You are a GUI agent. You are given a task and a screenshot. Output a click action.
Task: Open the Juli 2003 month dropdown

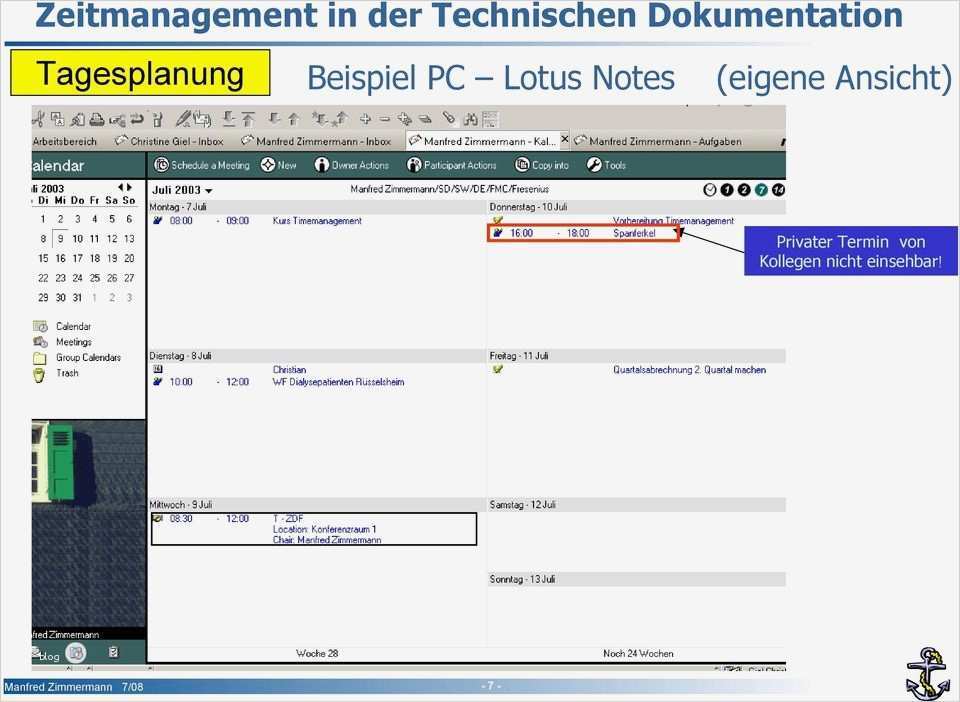pyautogui.click(x=182, y=190)
